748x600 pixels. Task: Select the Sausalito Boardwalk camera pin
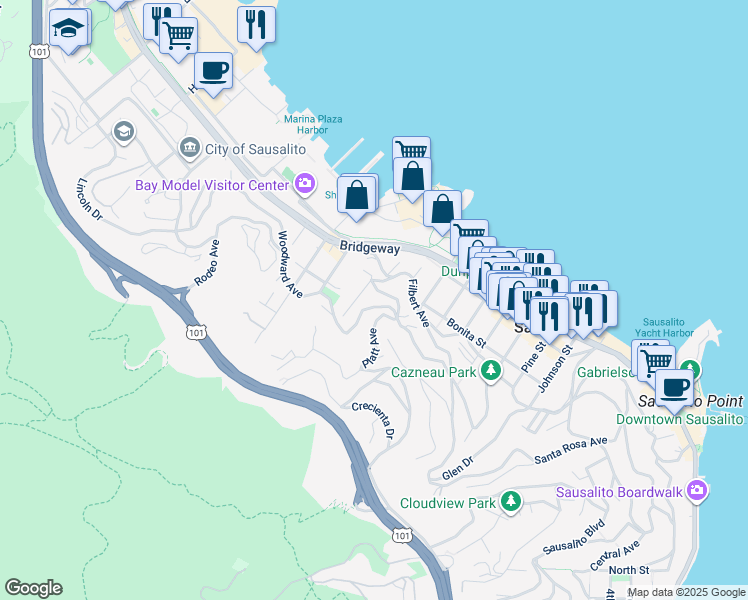click(697, 491)
